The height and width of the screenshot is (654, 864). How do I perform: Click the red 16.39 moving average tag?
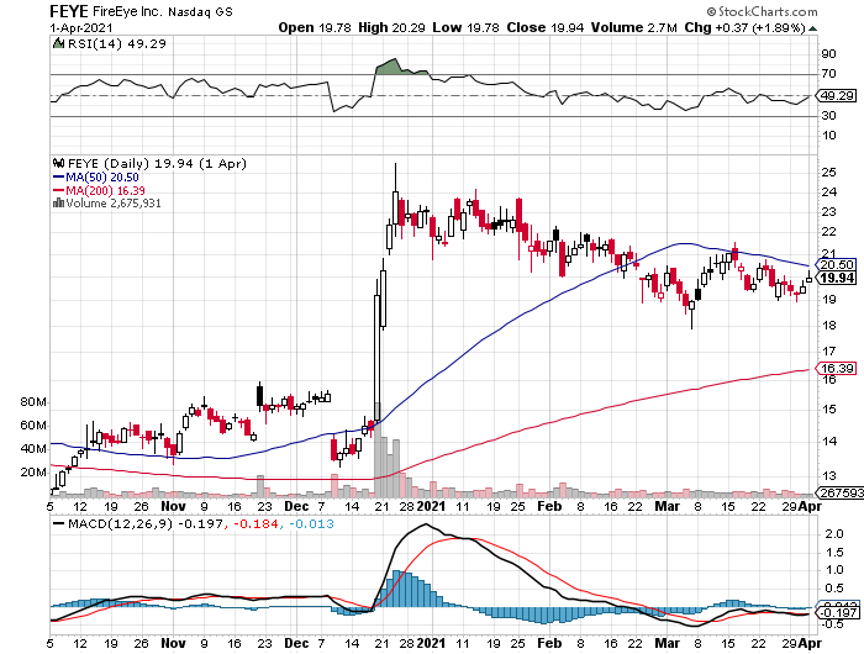click(836, 369)
